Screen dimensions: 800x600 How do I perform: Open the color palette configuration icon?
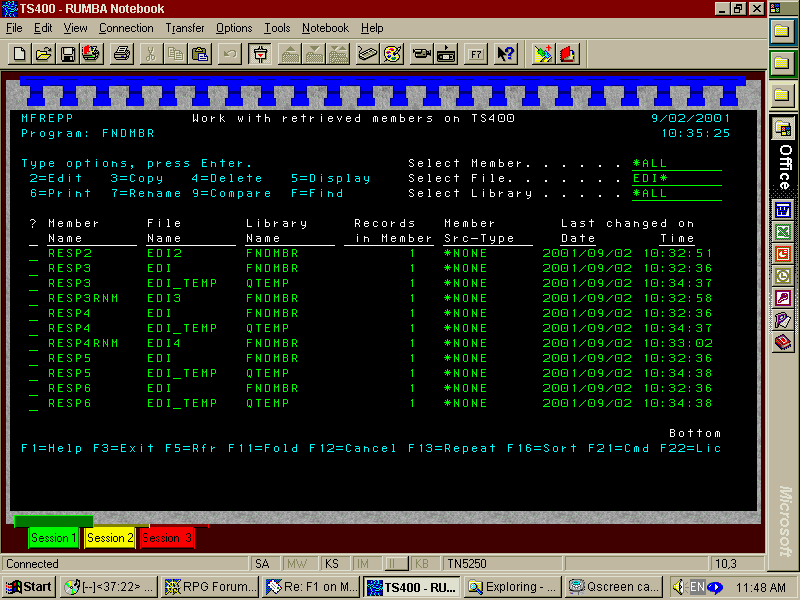(x=392, y=54)
